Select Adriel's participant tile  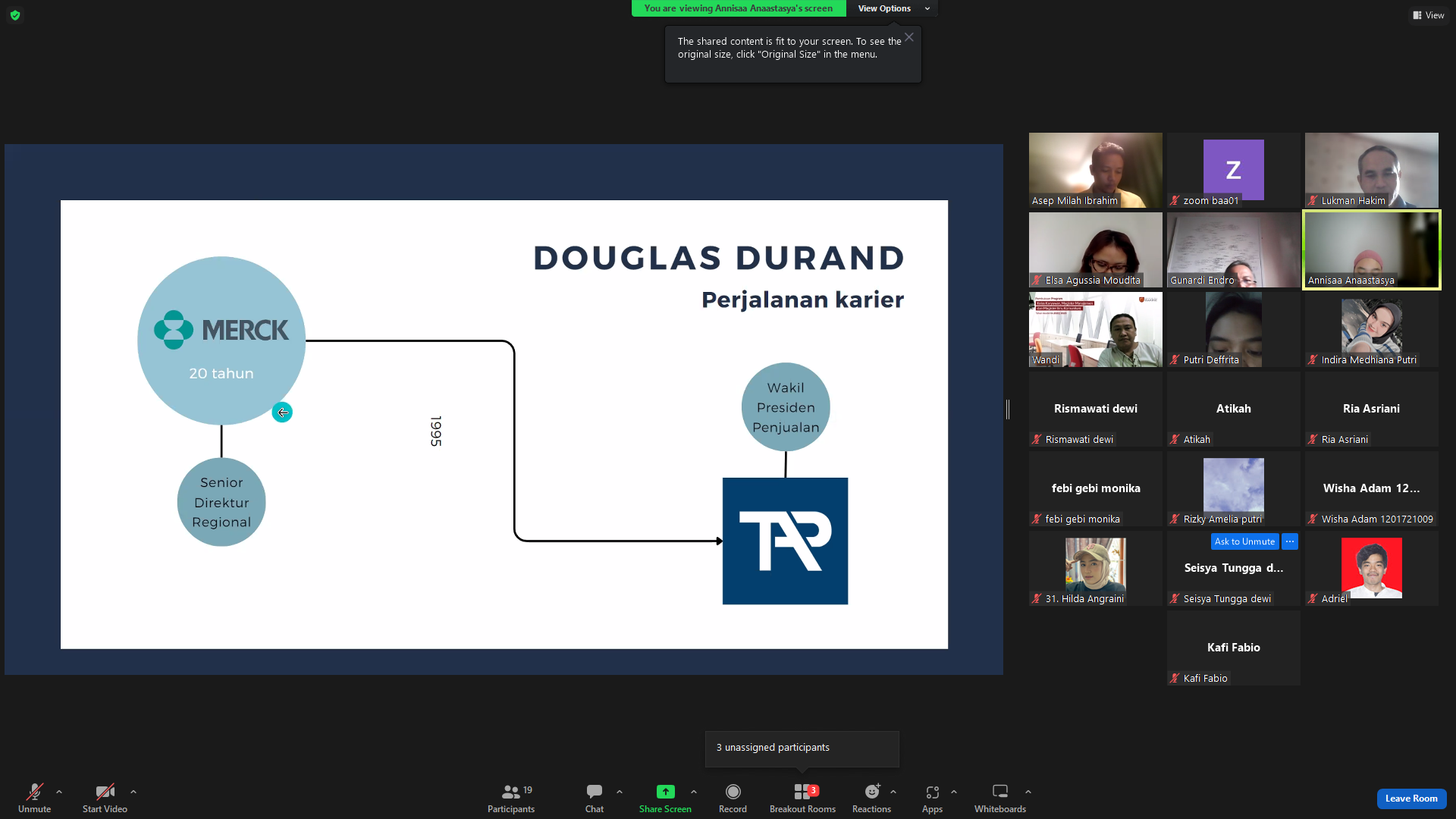[1371, 568]
